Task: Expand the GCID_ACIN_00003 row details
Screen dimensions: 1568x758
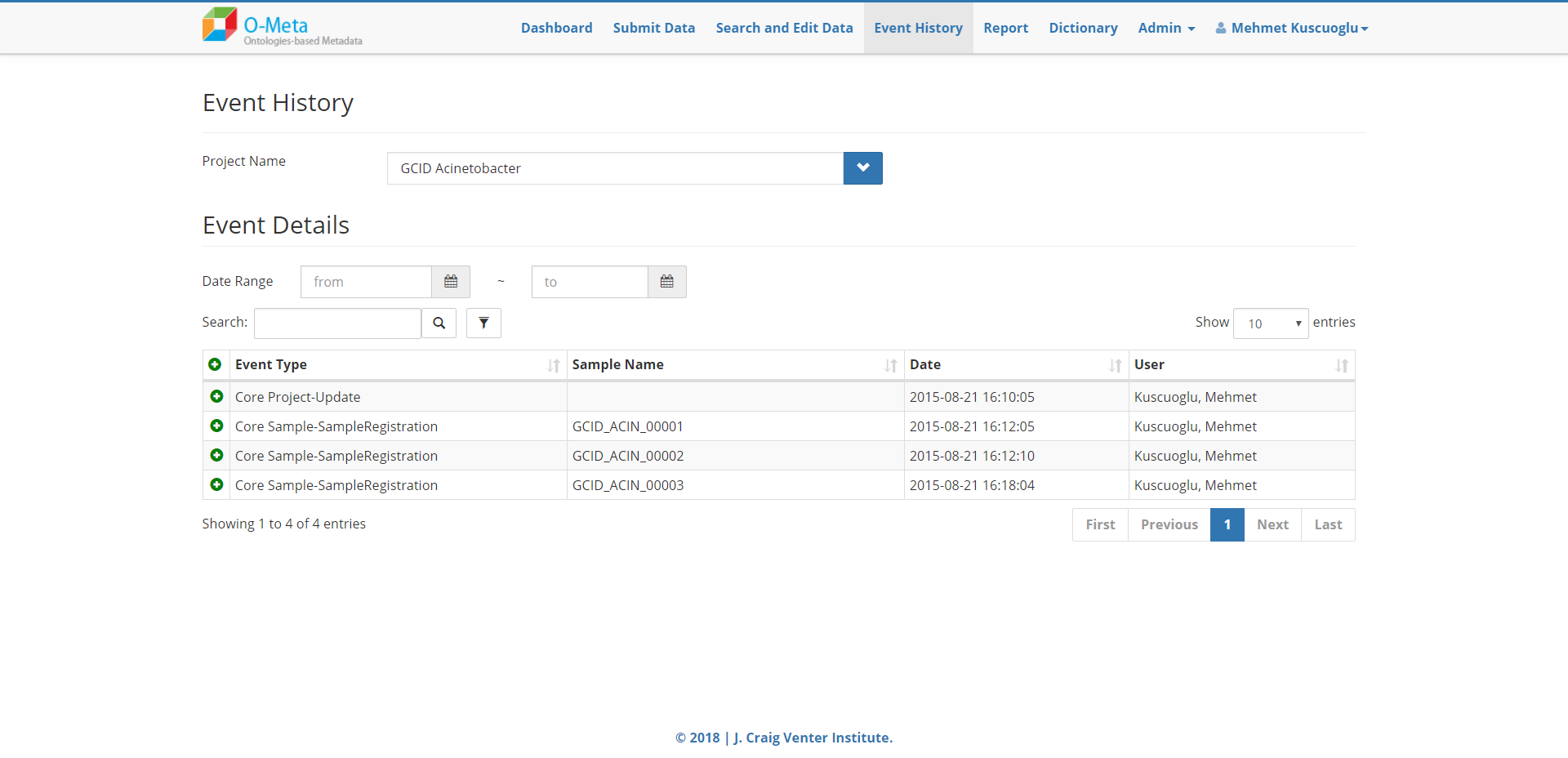Action: click(x=216, y=484)
